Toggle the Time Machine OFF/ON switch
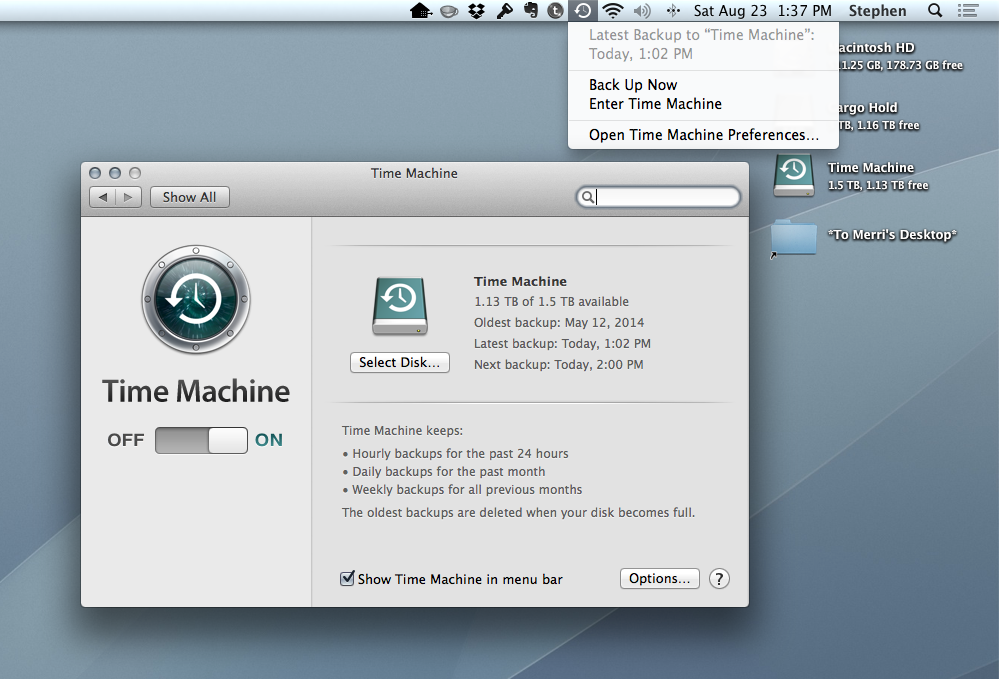Image resolution: width=999 pixels, height=679 pixels. 201,440
